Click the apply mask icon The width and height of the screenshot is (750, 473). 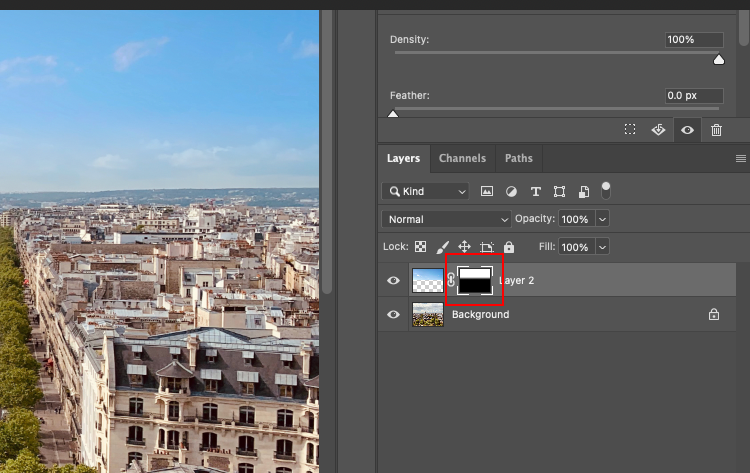(x=658, y=130)
